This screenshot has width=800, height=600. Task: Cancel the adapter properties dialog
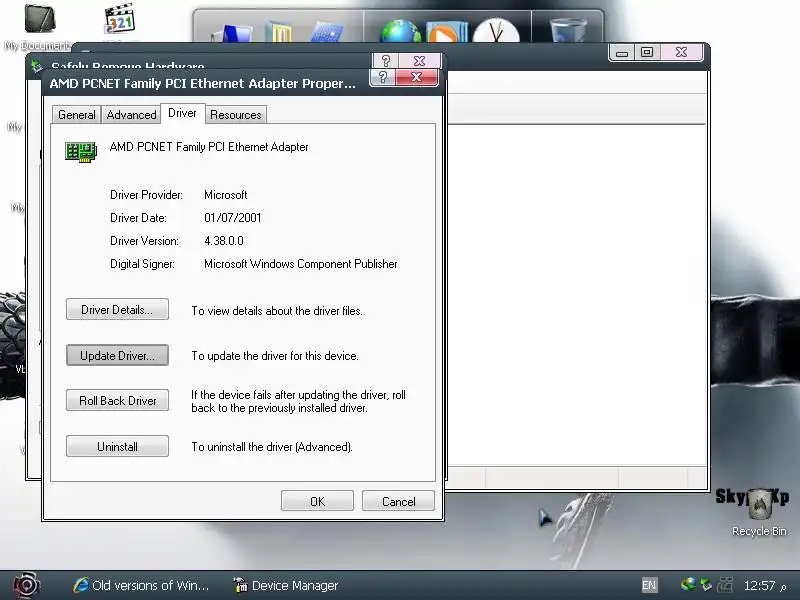pos(398,501)
